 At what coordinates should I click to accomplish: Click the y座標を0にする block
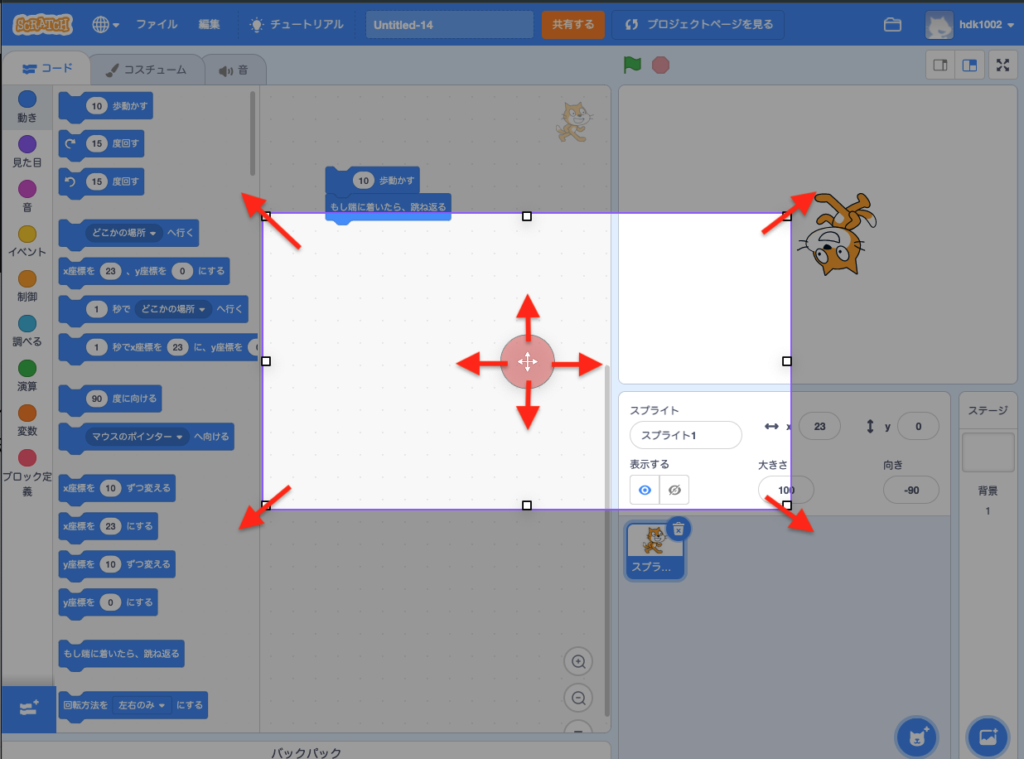pos(108,603)
